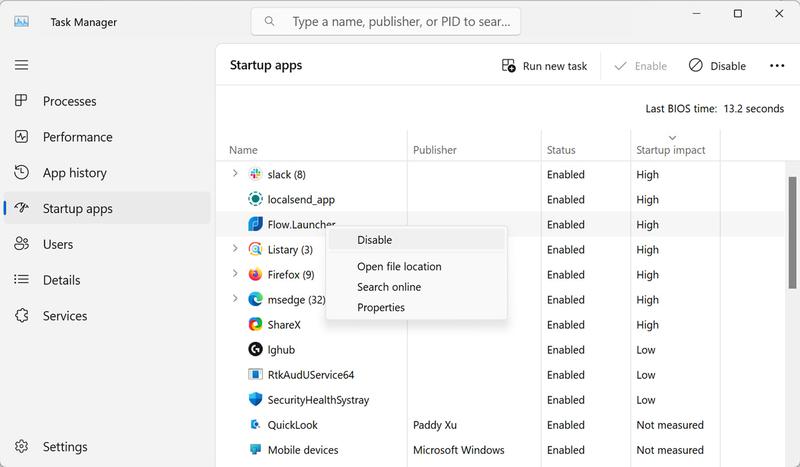Select the ShareX startup entry
This screenshot has height=467, width=800.
(284, 325)
